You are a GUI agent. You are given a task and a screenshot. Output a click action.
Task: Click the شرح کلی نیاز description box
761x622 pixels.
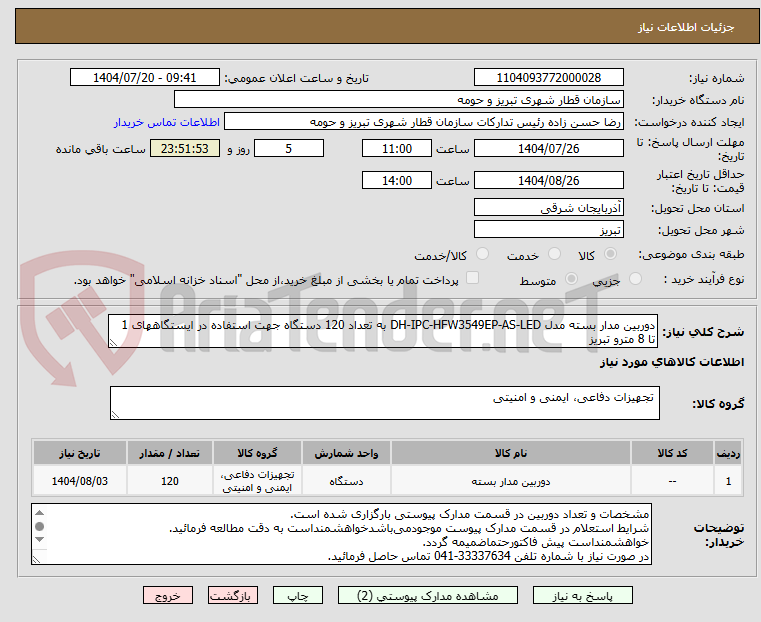point(383,331)
